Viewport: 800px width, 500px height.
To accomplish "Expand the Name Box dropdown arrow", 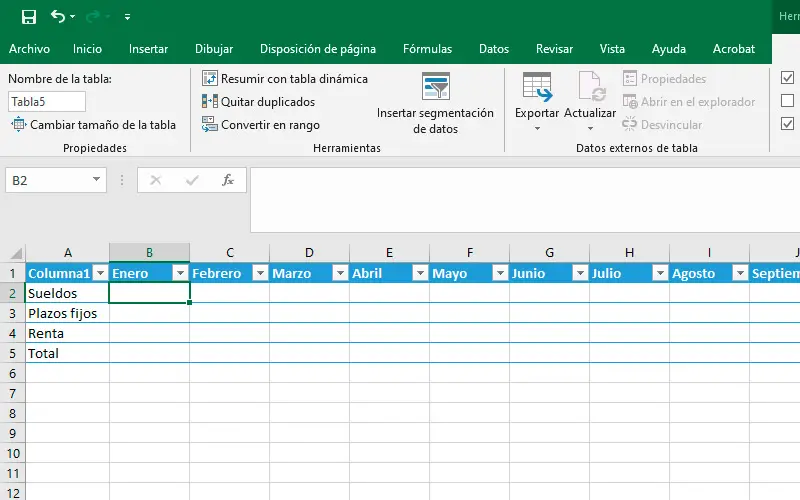I will (97, 180).
